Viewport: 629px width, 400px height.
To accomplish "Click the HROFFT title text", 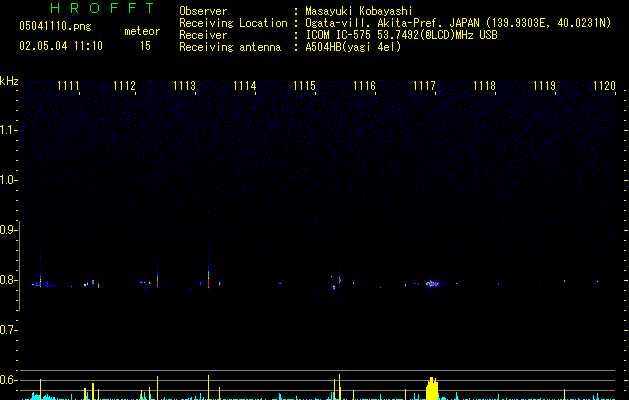I will (103, 8).
